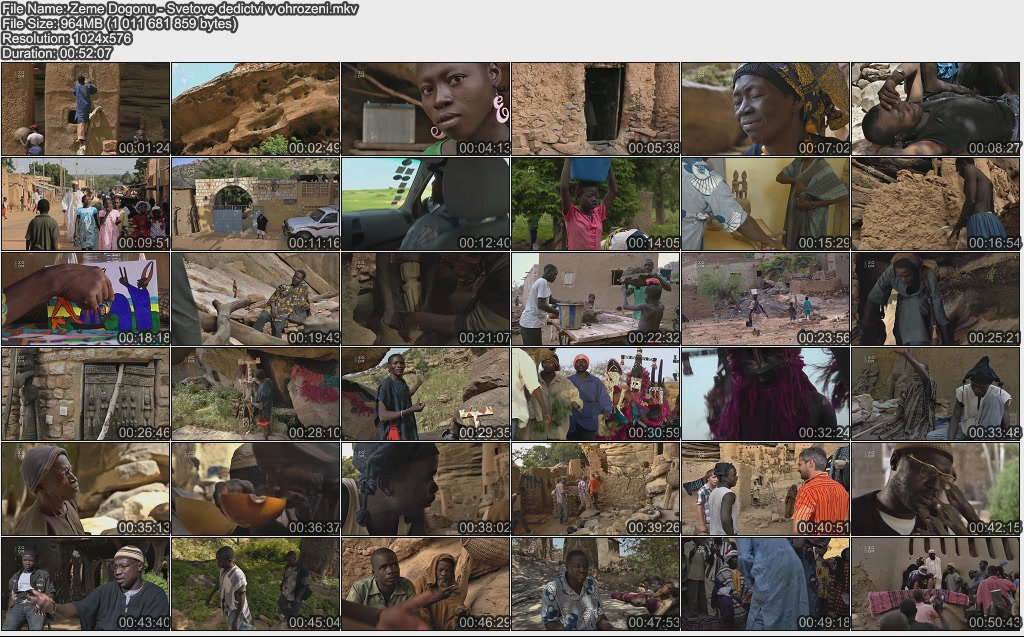This screenshot has width=1024, height=637.
Task: Click the Resolution 1024x576 text
Action: (x=67, y=38)
